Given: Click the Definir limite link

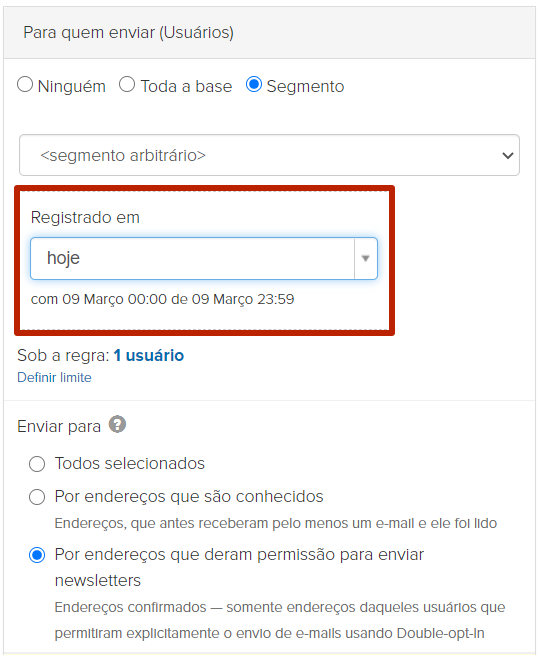Looking at the screenshot, I should [54, 378].
